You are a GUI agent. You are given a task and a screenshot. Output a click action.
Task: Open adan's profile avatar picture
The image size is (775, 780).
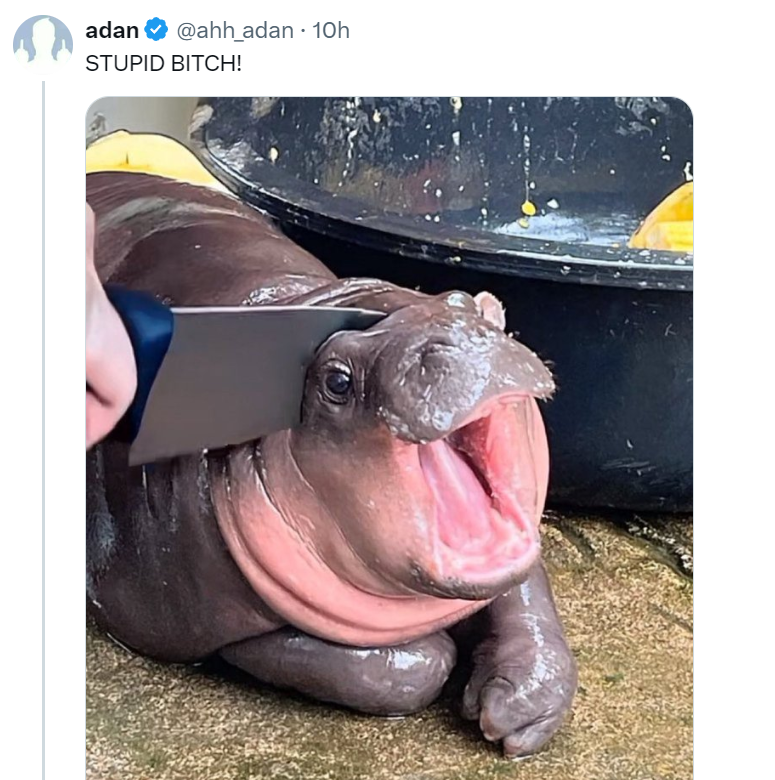(43, 44)
